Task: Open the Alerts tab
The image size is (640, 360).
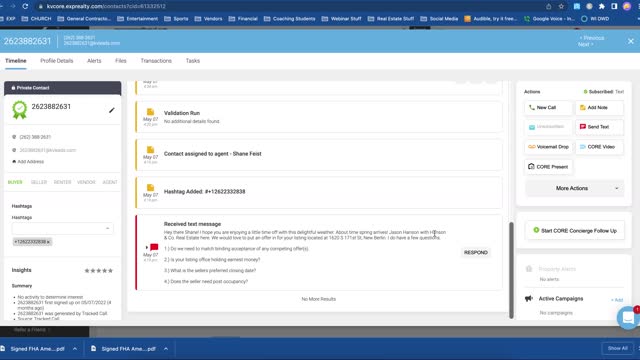Action: point(94,61)
